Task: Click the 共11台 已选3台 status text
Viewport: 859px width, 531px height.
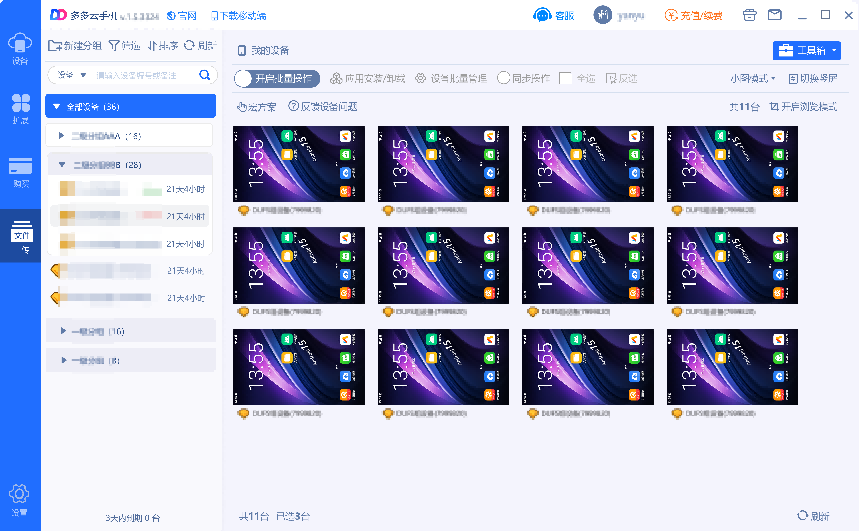Action: point(274,516)
